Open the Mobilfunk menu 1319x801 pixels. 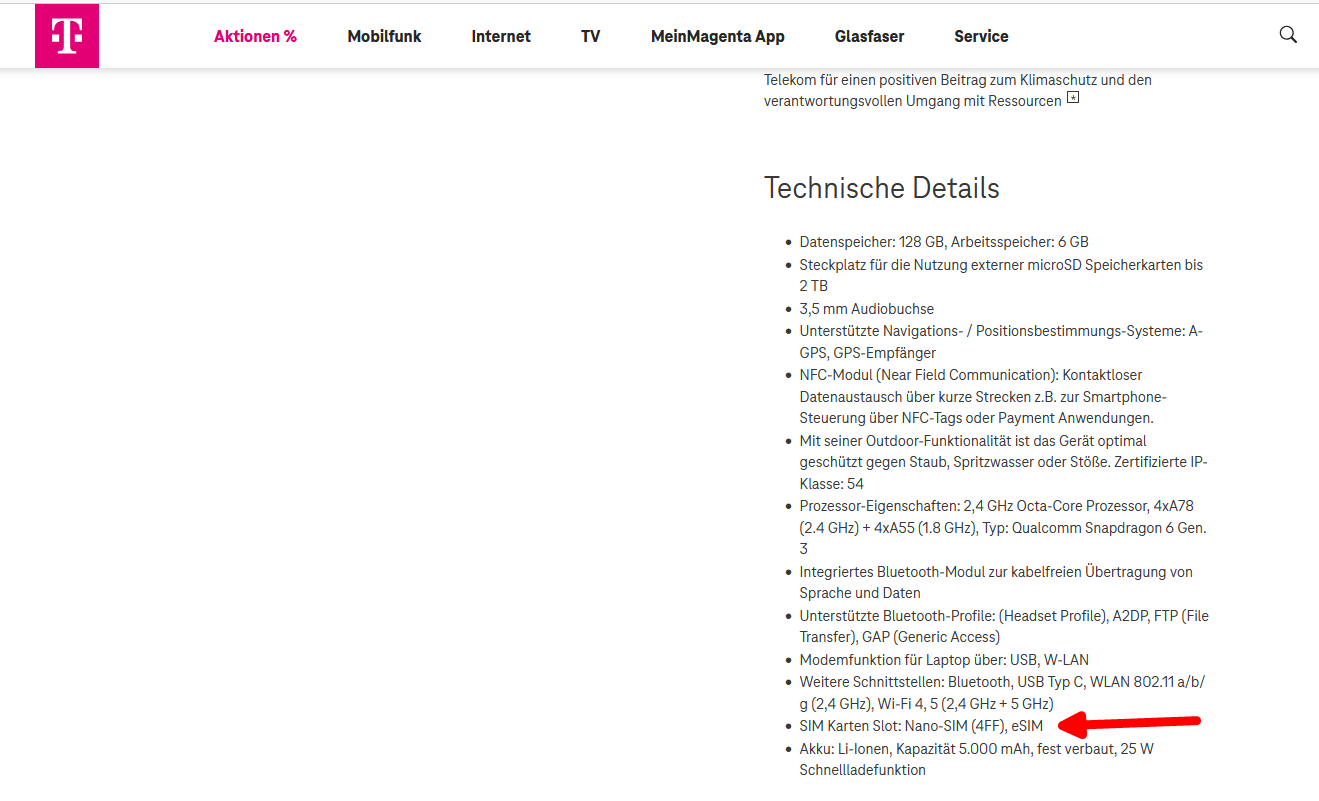[384, 36]
